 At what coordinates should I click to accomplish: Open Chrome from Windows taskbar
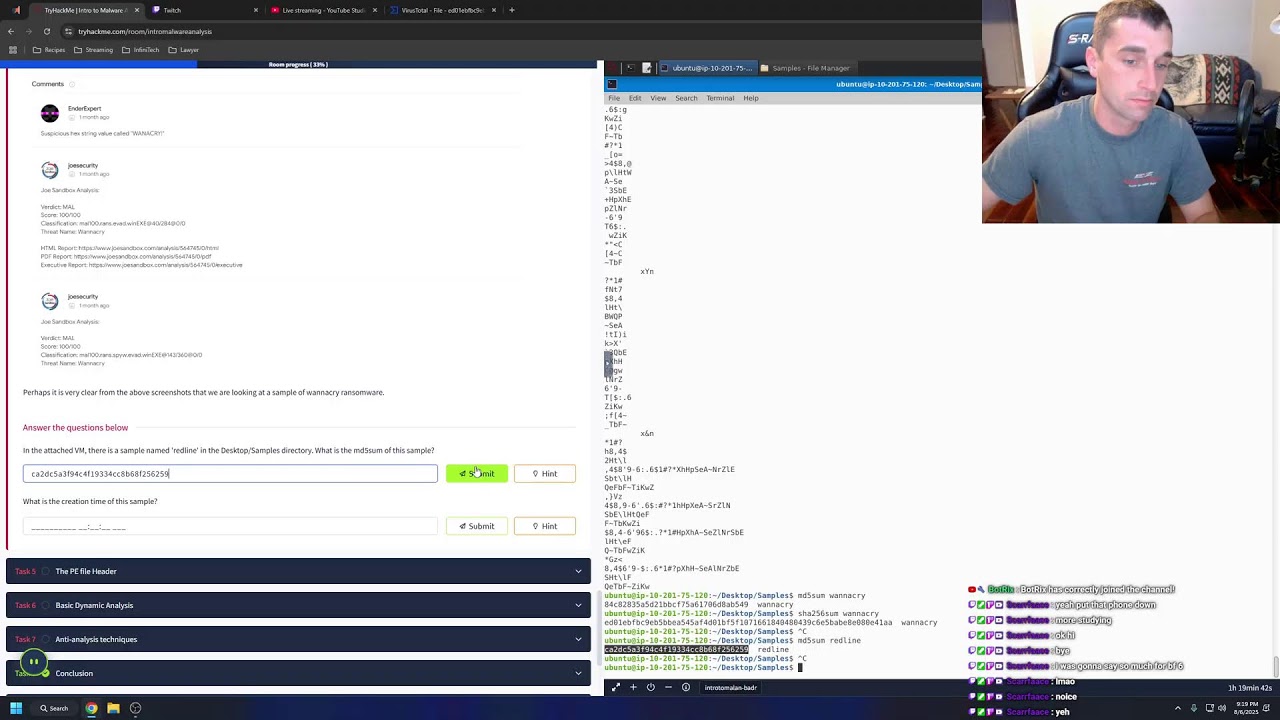pyautogui.click(x=91, y=708)
